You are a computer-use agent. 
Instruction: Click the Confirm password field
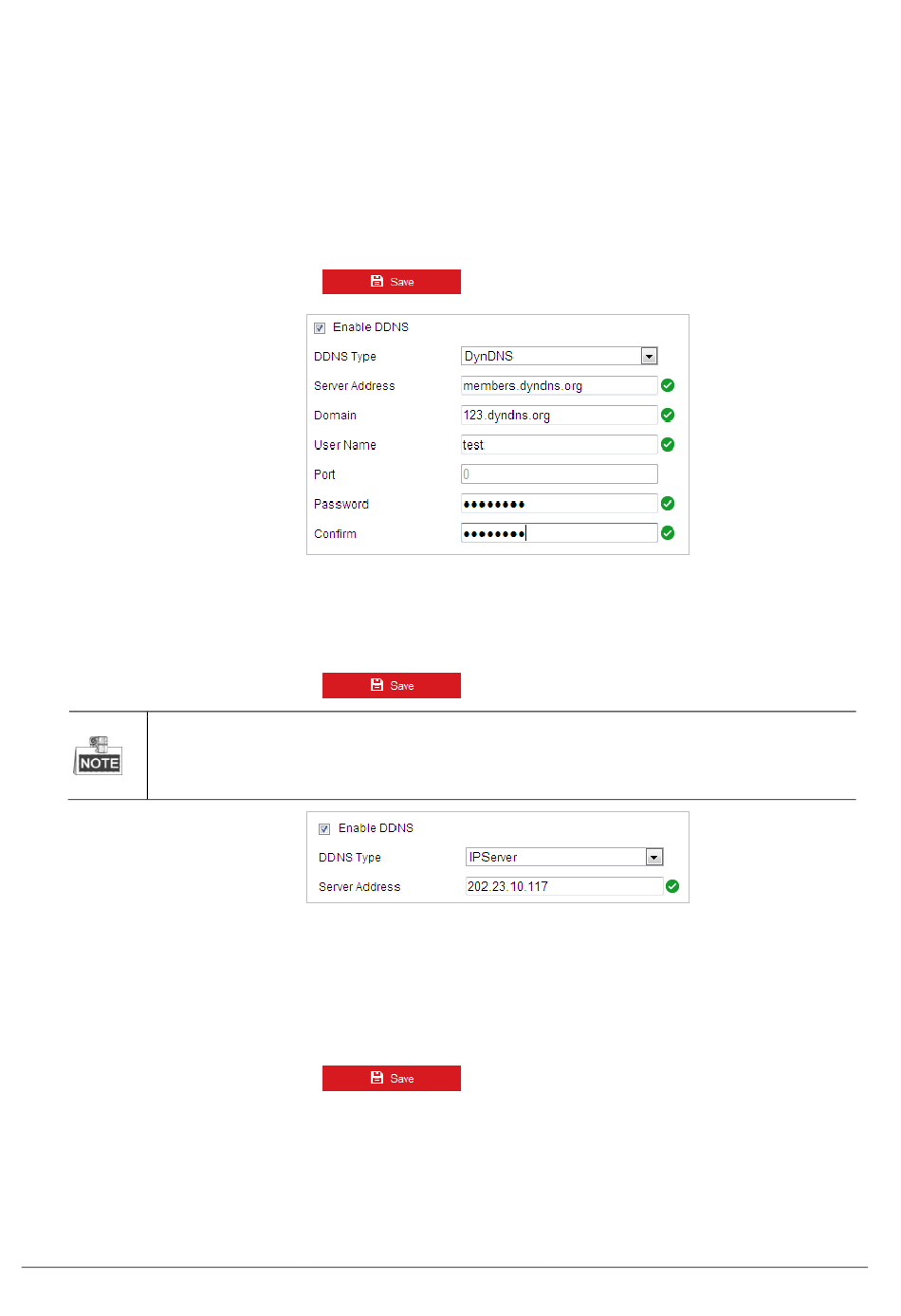pos(559,533)
